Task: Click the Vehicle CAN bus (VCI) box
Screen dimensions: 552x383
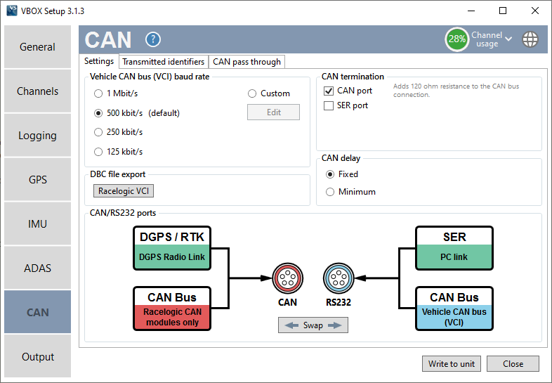Action: (x=454, y=309)
